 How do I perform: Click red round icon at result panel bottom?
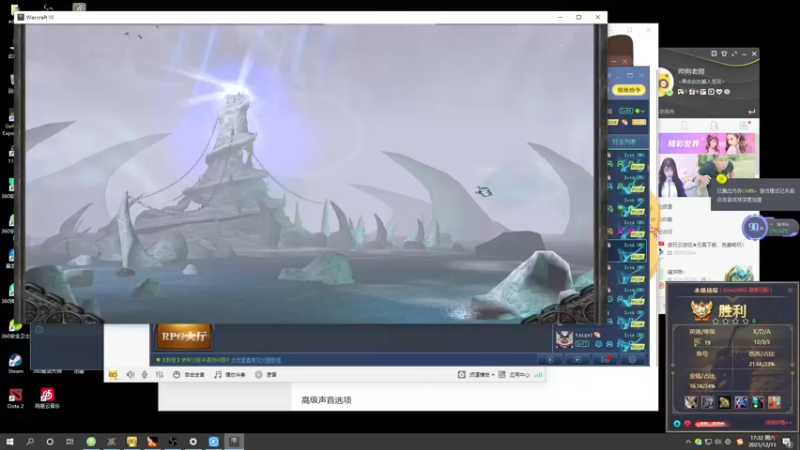tap(688, 423)
